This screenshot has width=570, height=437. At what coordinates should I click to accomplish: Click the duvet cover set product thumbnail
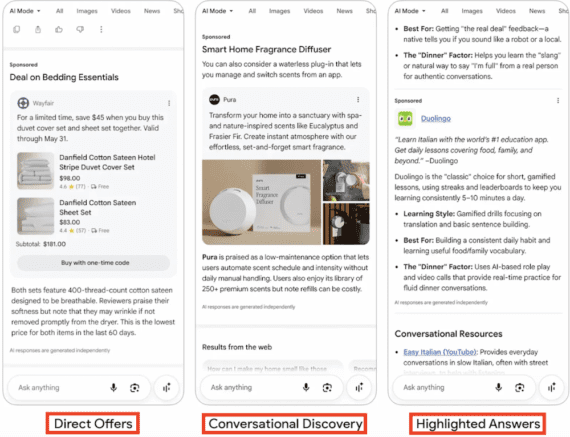[35, 171]
